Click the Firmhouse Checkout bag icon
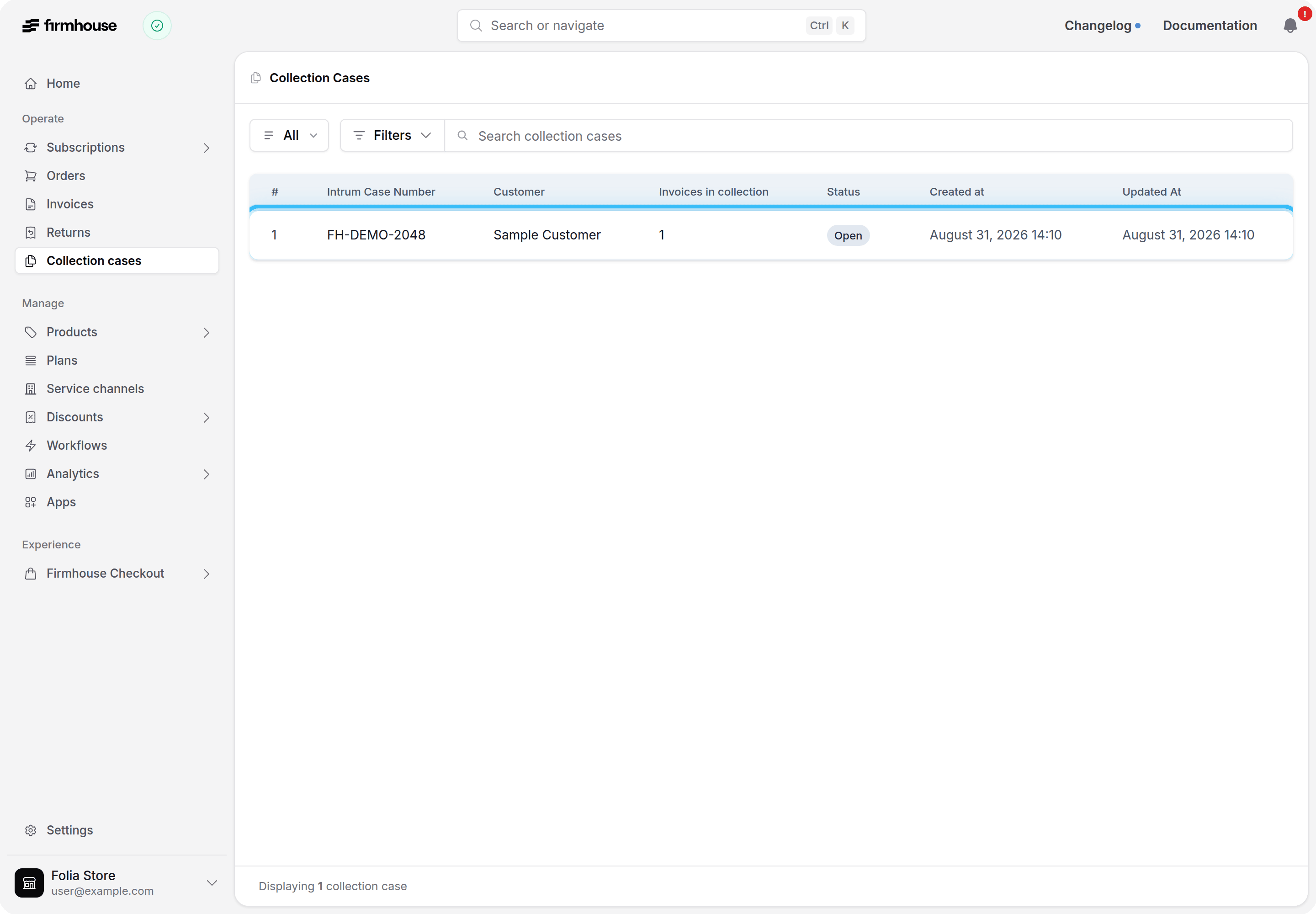The width and height of the screenshot is (1316, 914). [31, 574]
